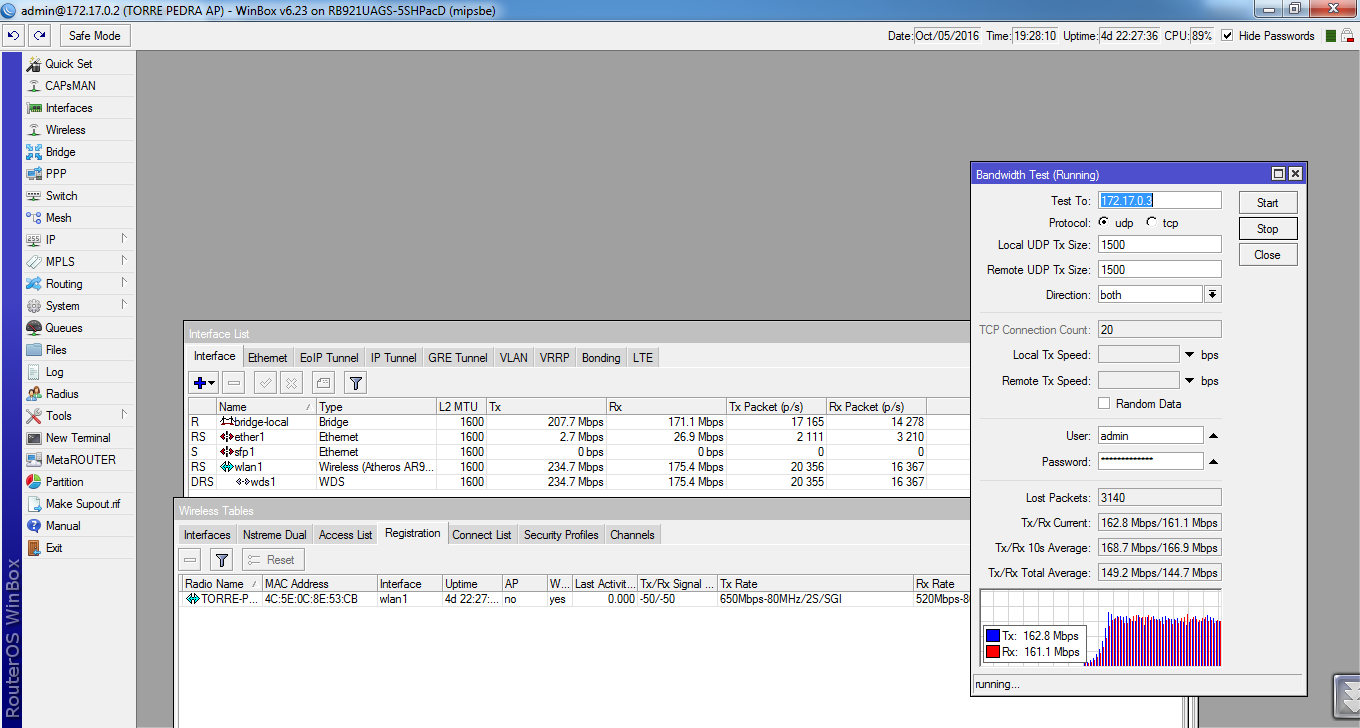
Task: Click the comment icon in Interface List toolbar
Action: point(323,382)
